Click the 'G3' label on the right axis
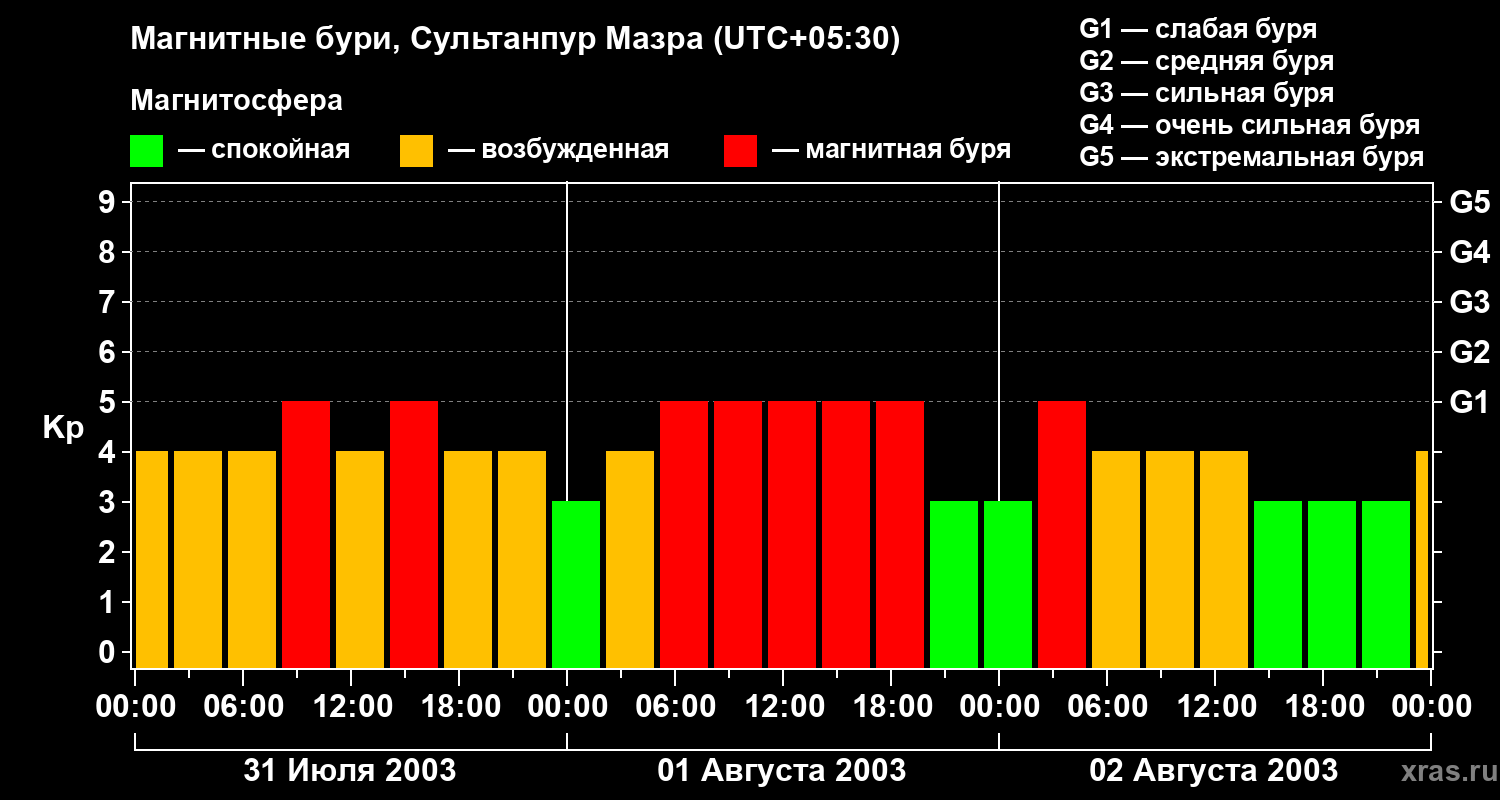1500x800 pixels. 1469,302
